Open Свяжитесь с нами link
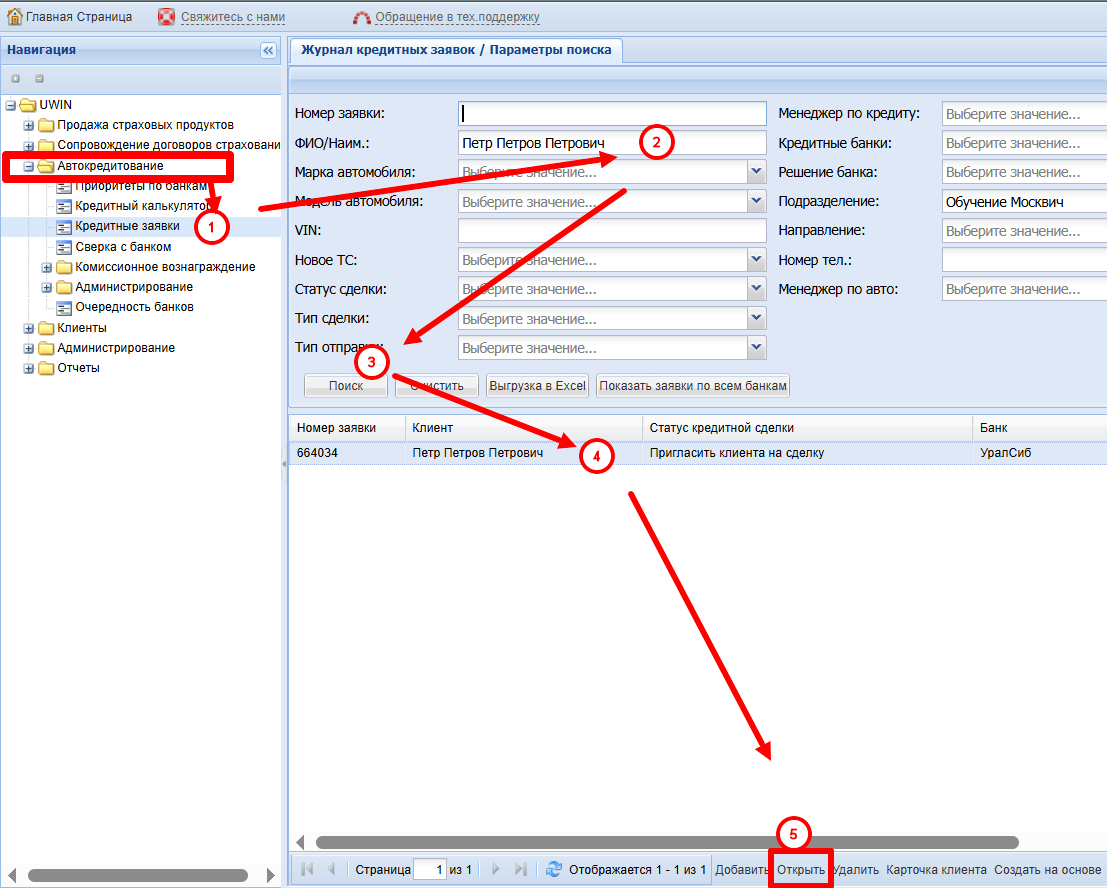 point(233,17)
